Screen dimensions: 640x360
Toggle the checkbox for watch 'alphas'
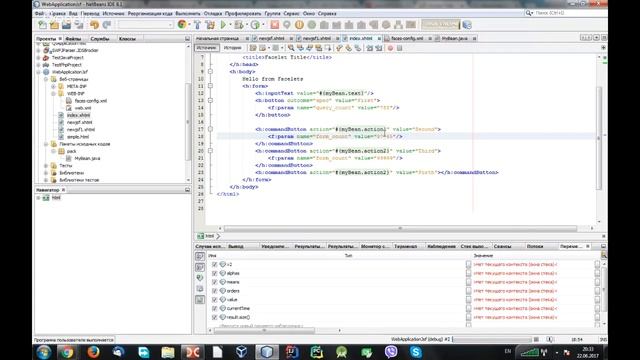214,273
